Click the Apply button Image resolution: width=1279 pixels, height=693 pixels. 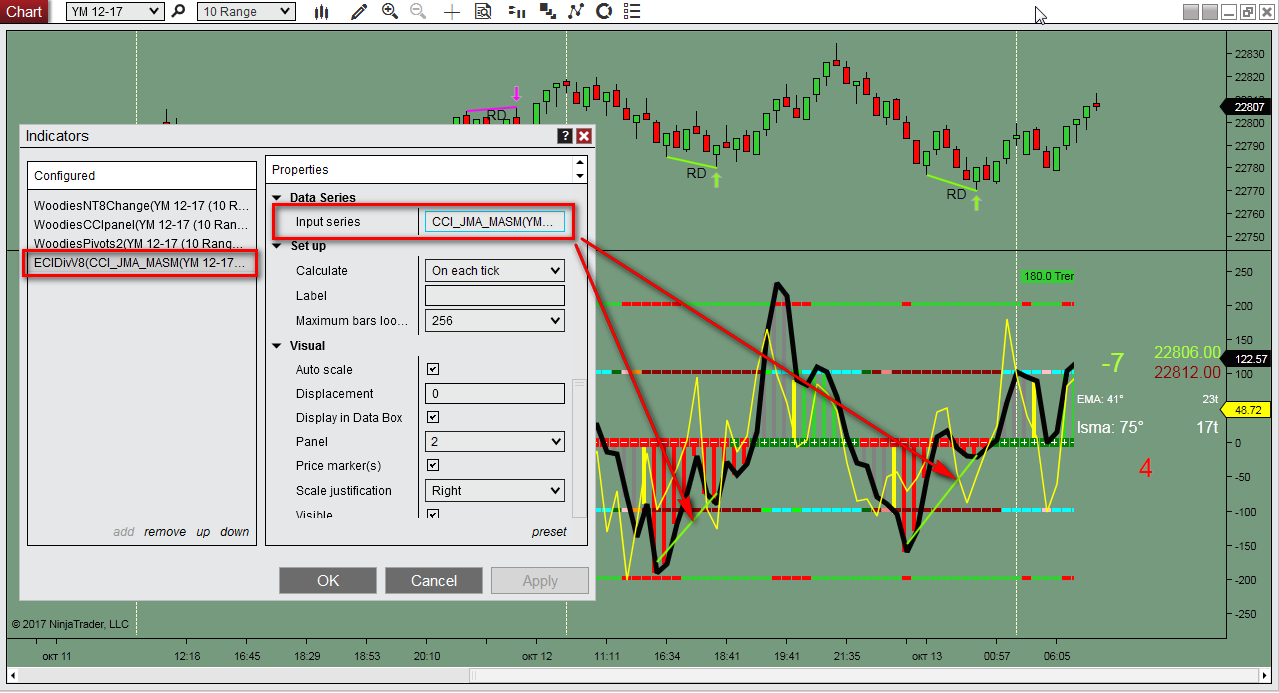pos(540,581)
